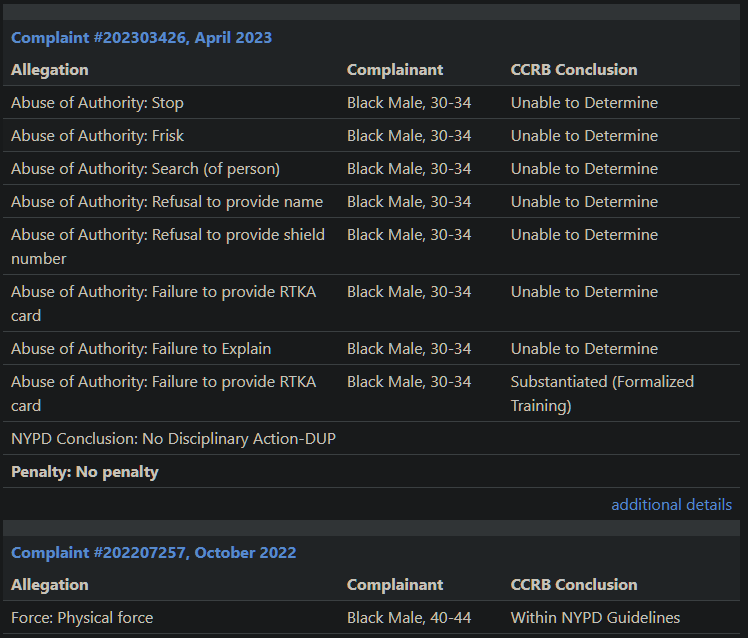Click 'Unable to Determine' in Failure to Explain row
The image size is (748, 638).
584,348
